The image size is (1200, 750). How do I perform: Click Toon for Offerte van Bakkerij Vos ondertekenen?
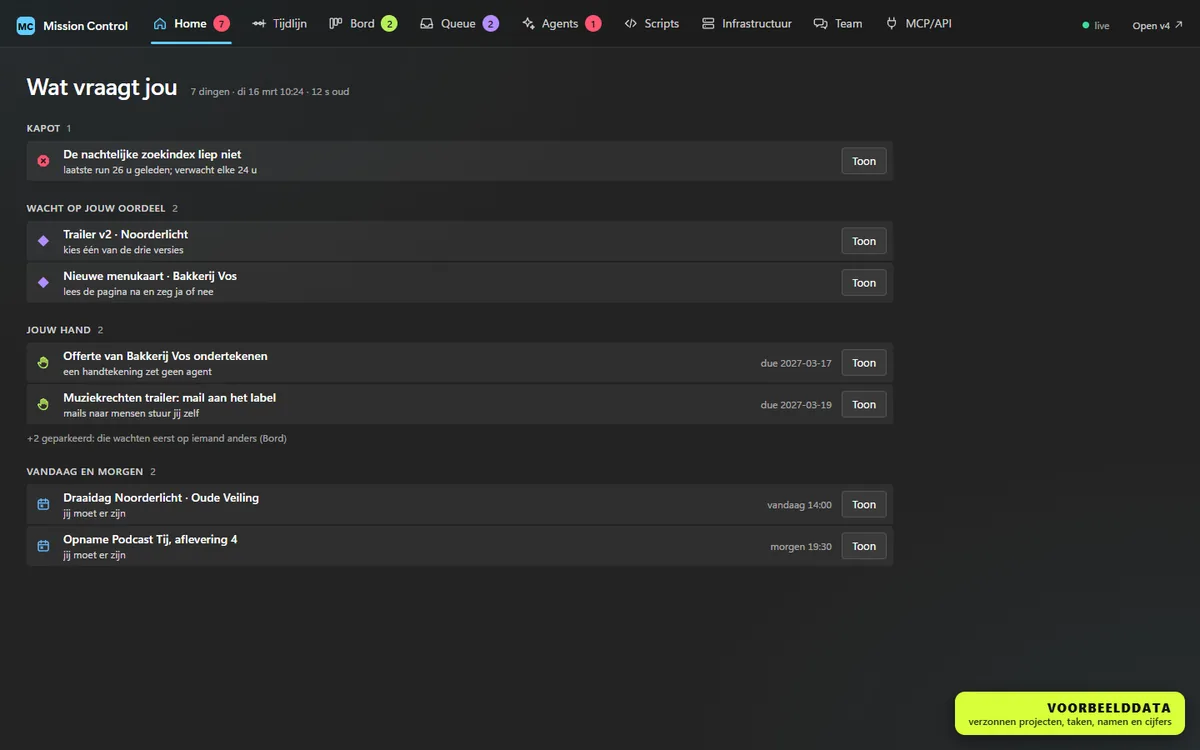click(x=864, y=363)
